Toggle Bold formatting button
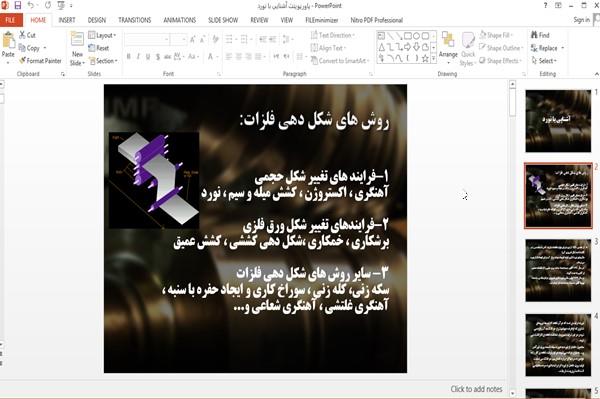 pos(129,57)
